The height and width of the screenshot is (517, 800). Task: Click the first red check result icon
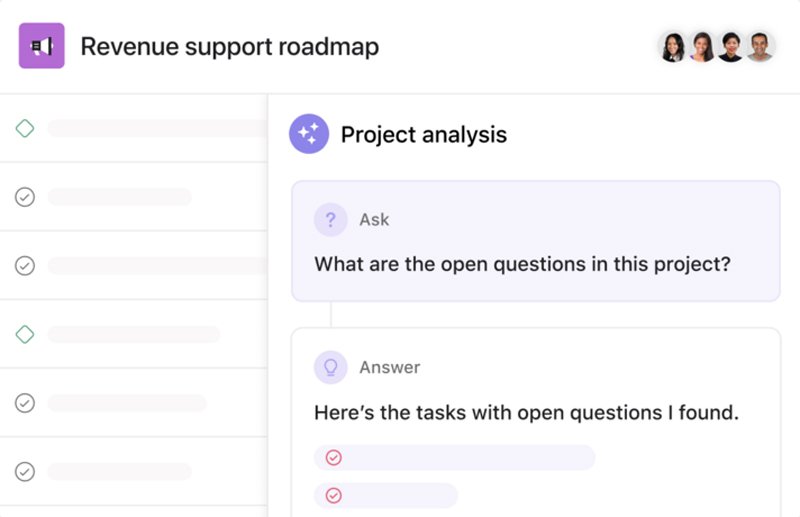pyautogui.click(x=334, y=457)
